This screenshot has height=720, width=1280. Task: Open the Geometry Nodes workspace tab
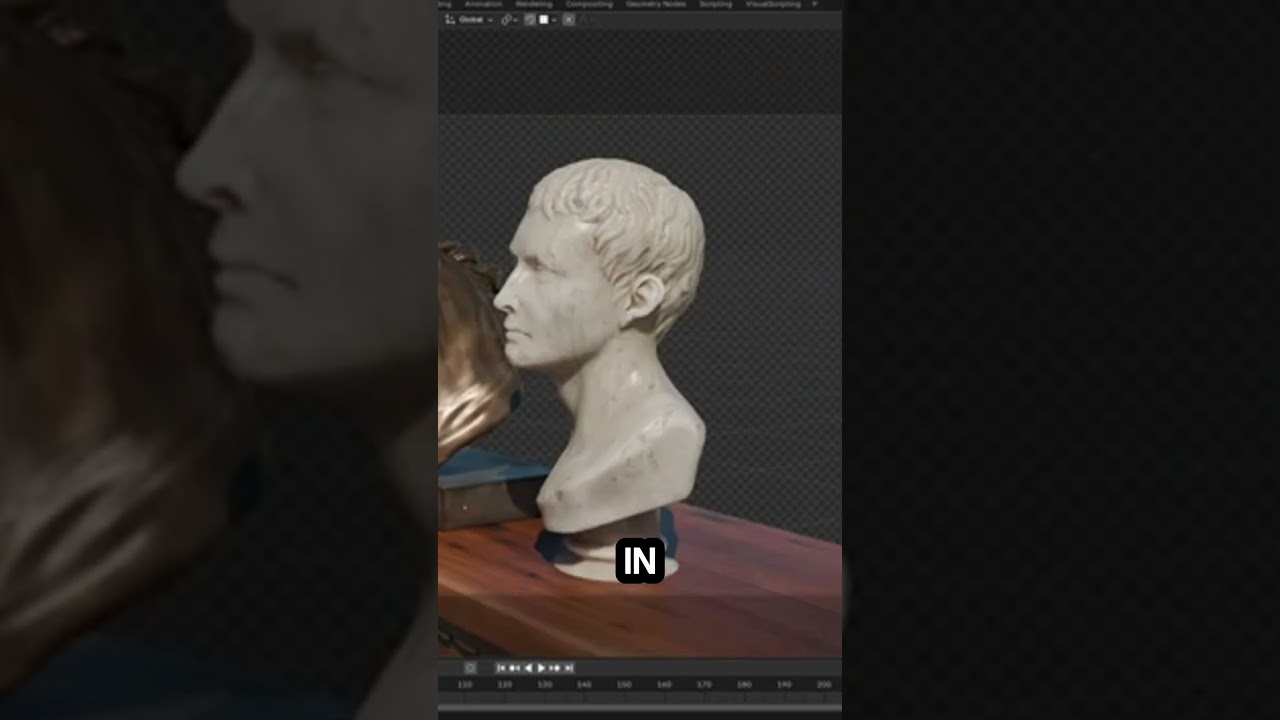(656, 4)
